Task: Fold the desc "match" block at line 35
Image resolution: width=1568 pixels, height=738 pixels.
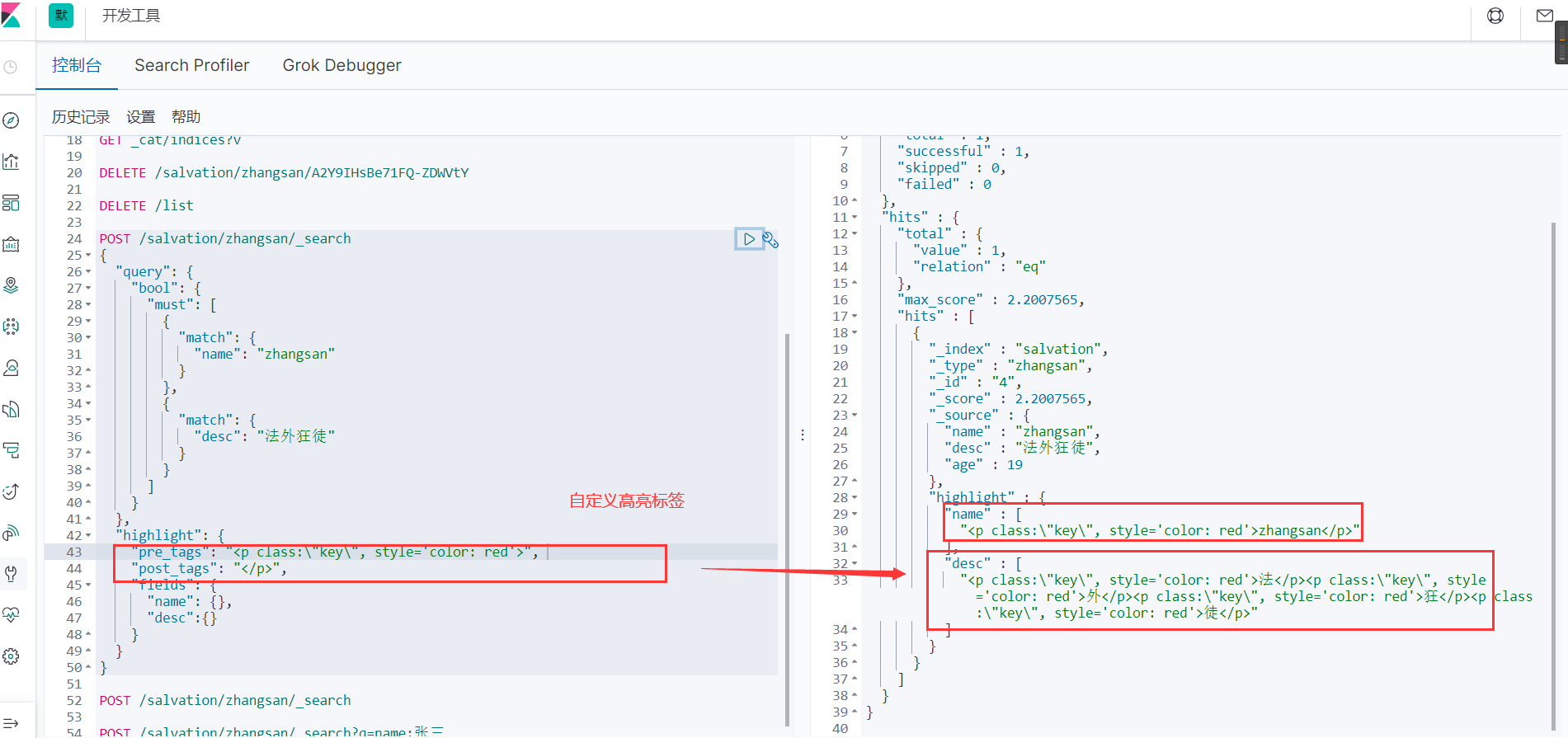Action: point(88,421)
